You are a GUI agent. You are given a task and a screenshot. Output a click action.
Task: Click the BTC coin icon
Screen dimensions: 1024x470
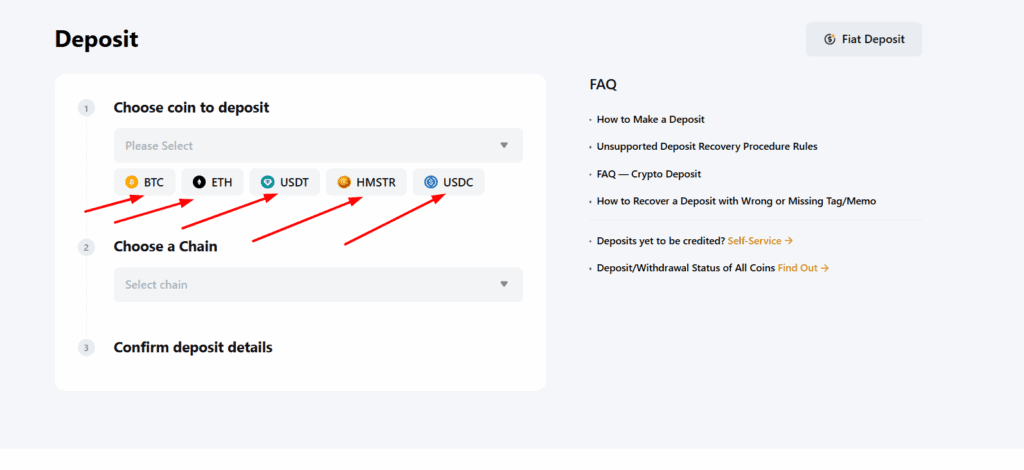coord(131,183)
